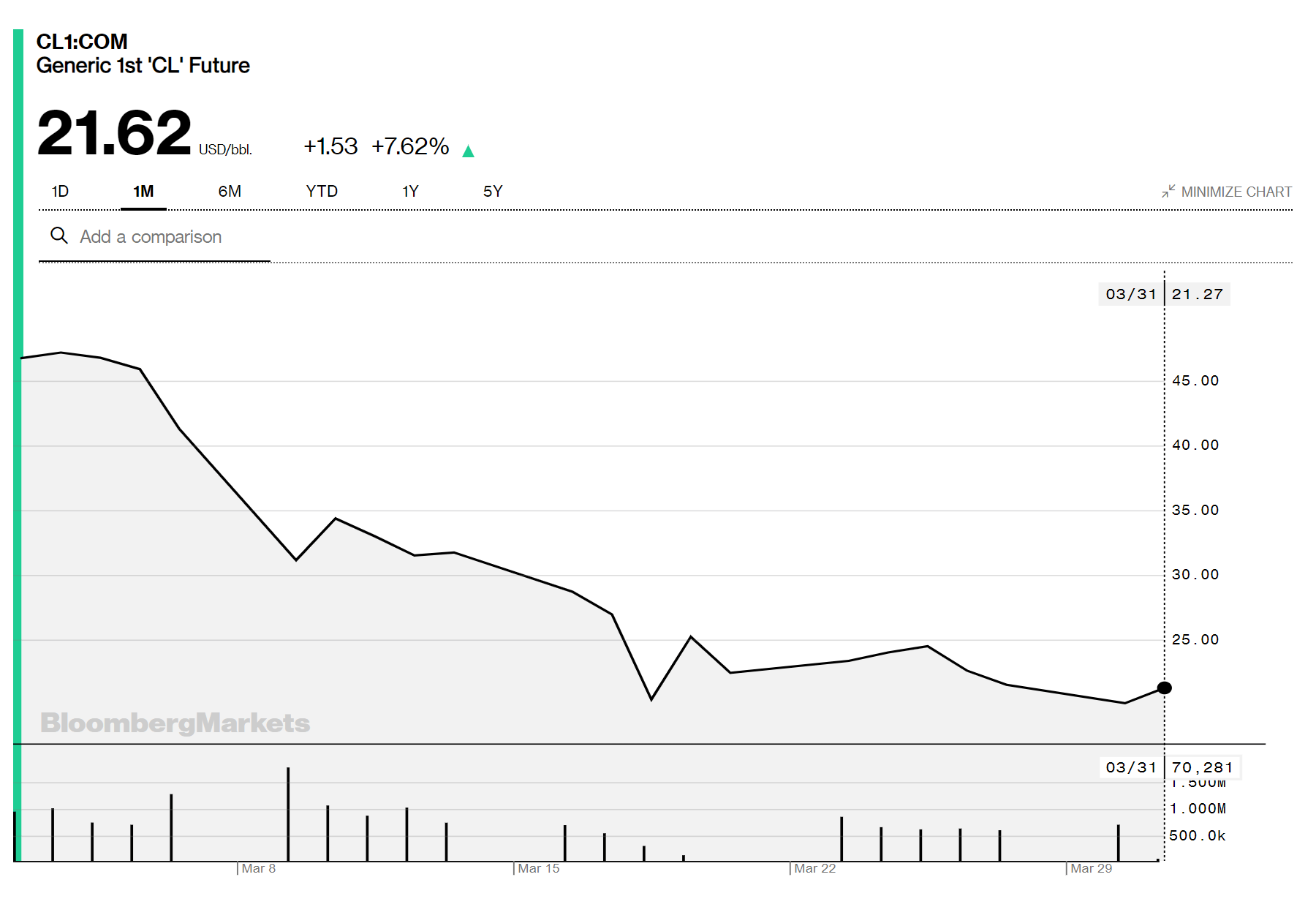1316x907 pixels.
Task: Select the 1Y time range
Action: 410,192
